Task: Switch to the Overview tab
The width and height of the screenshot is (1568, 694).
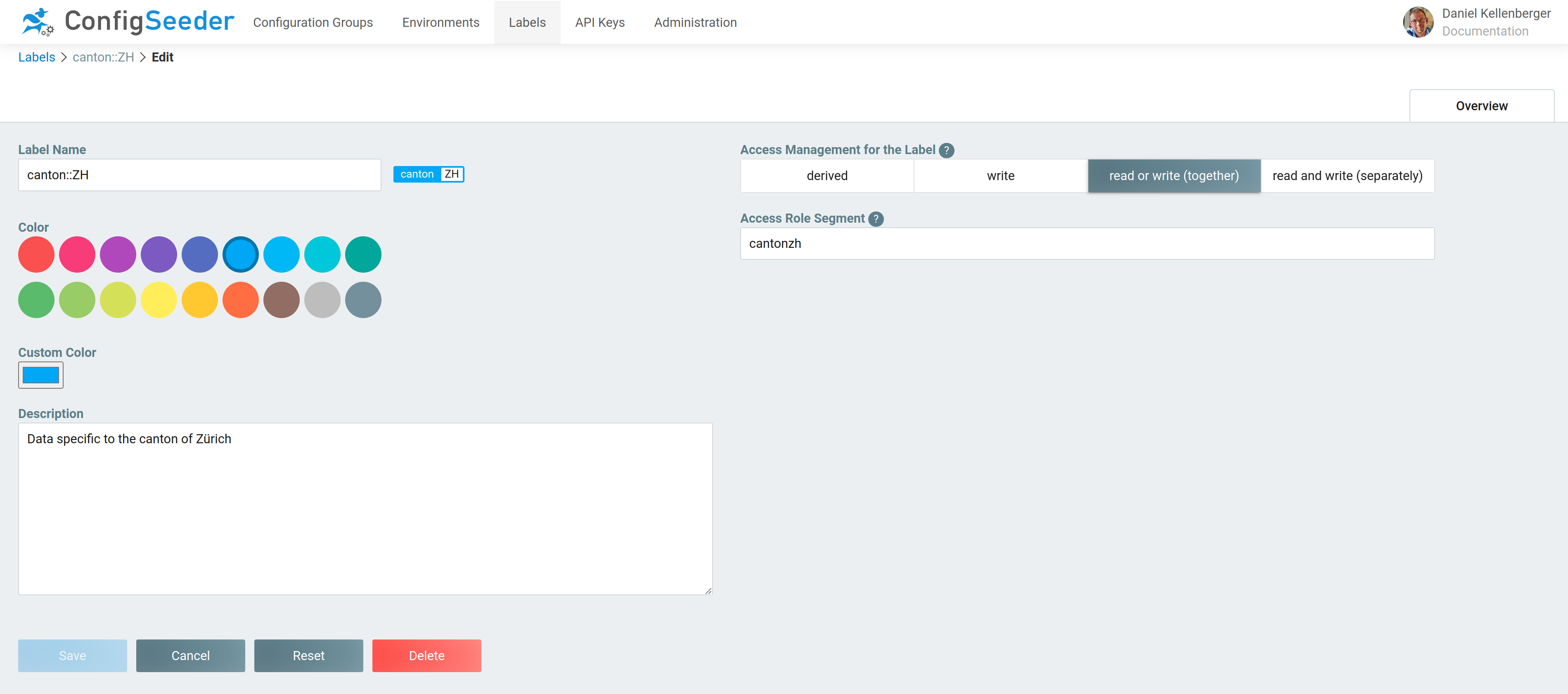Action: click(x=1481, y=106)
